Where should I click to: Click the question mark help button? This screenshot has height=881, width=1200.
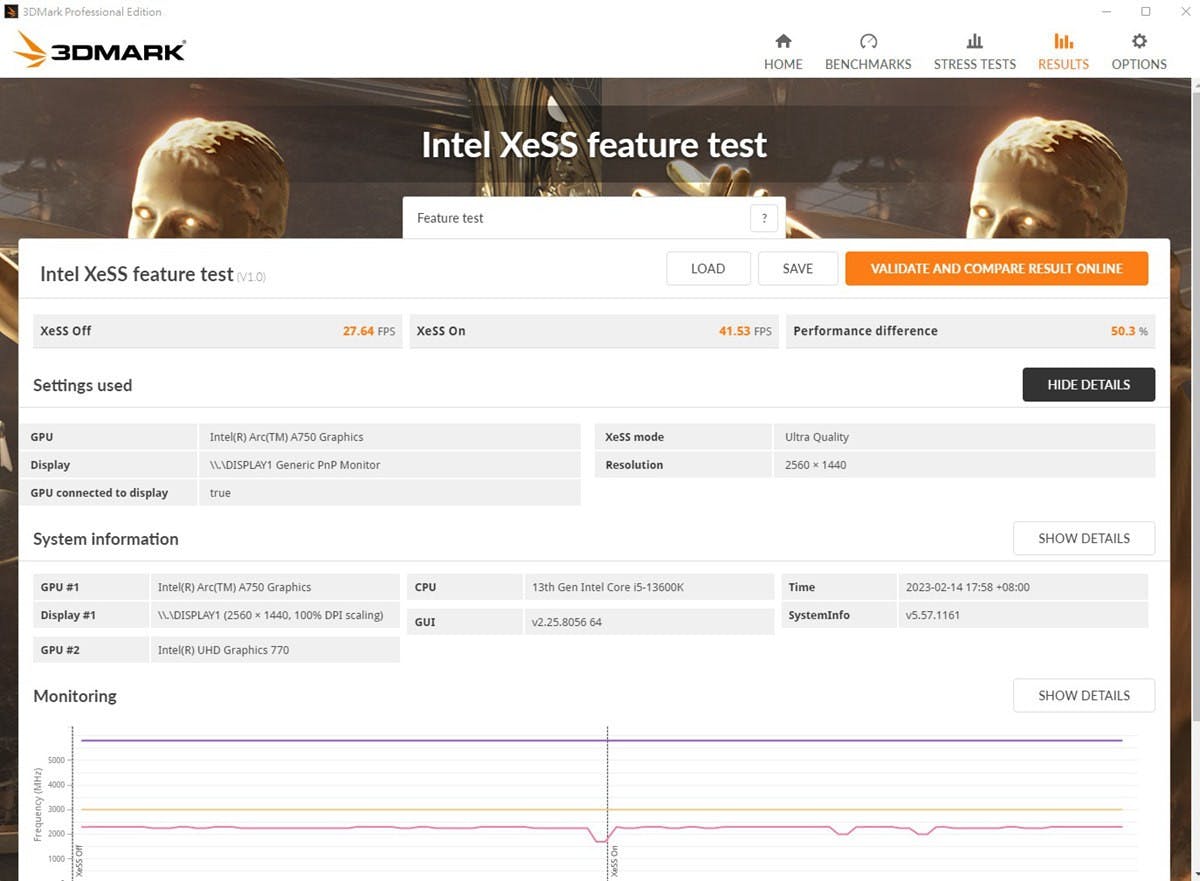(x=764, y=218)
